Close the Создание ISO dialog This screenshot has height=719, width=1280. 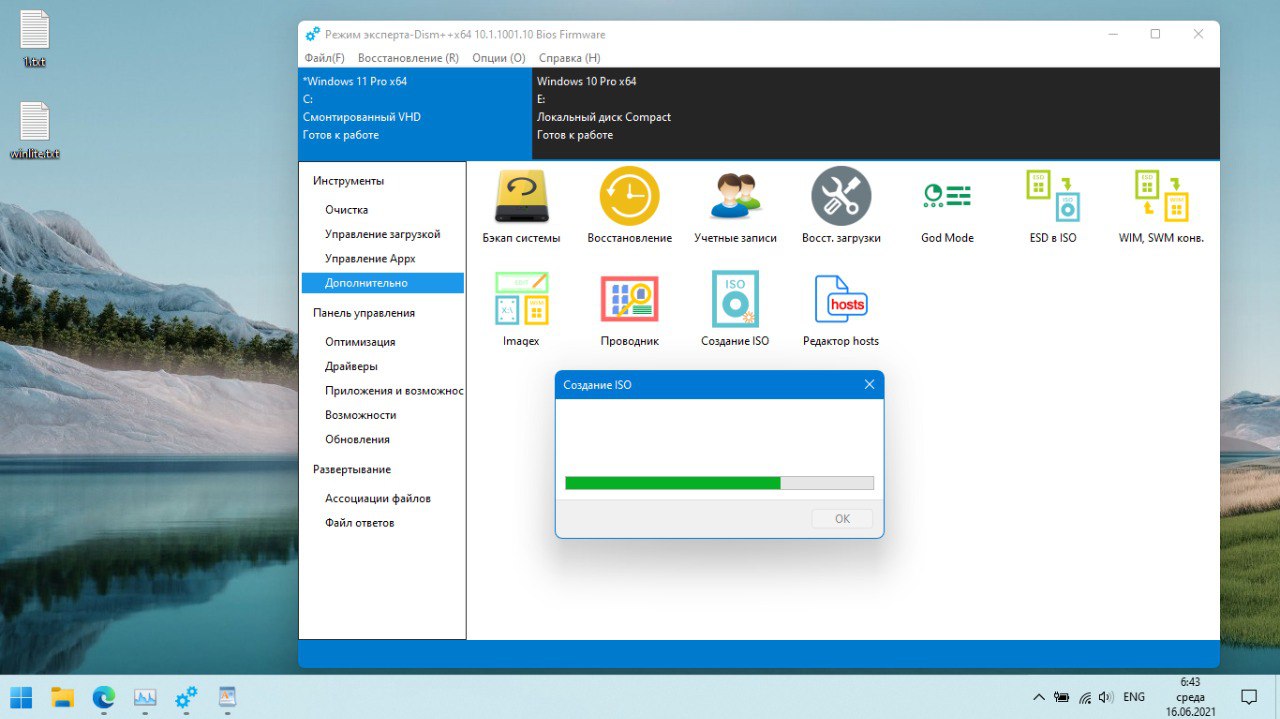click(868, 385)
